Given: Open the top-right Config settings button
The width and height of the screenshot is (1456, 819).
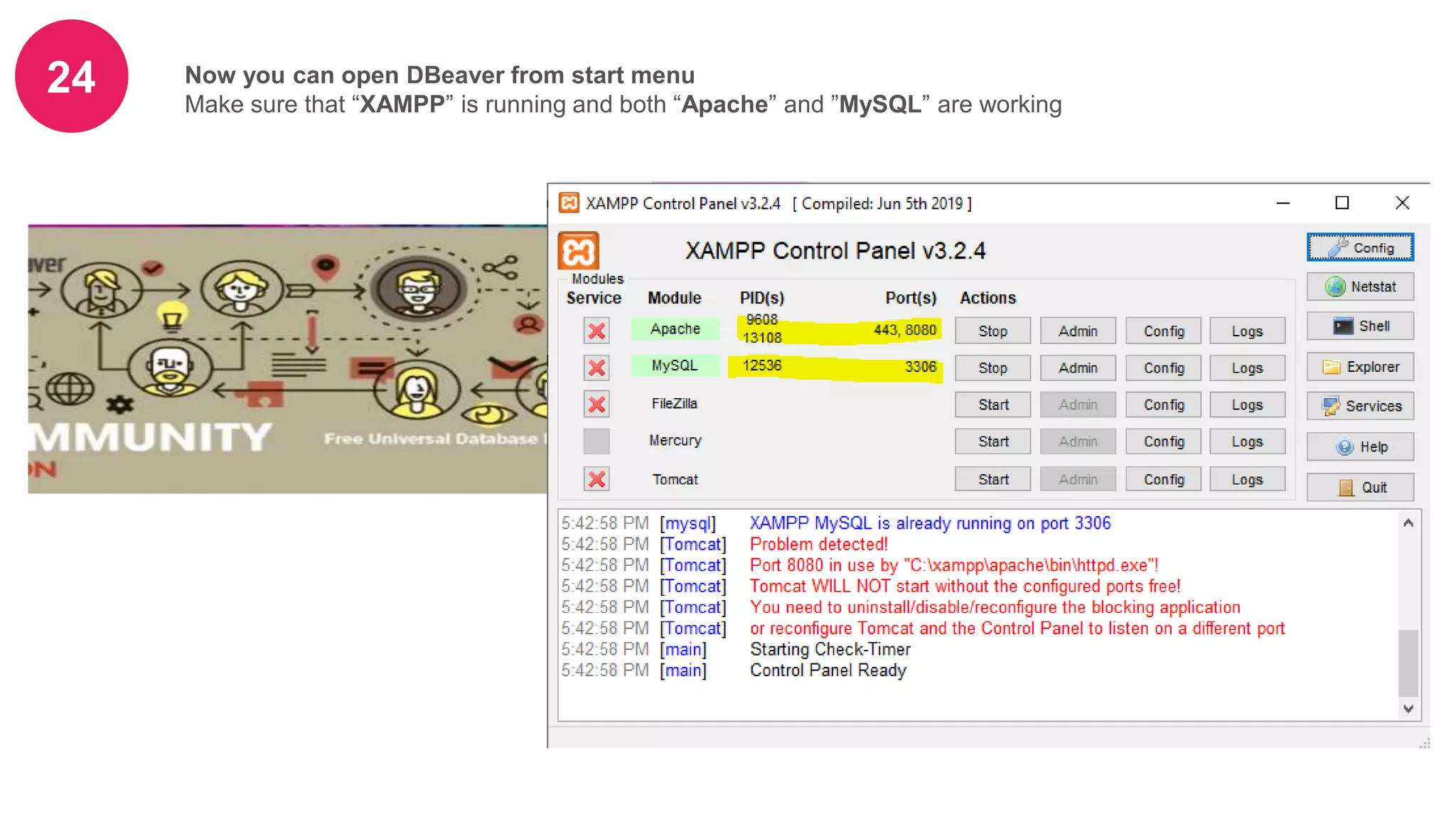Looking at the screenshot, I should [x=1359, y=247].
